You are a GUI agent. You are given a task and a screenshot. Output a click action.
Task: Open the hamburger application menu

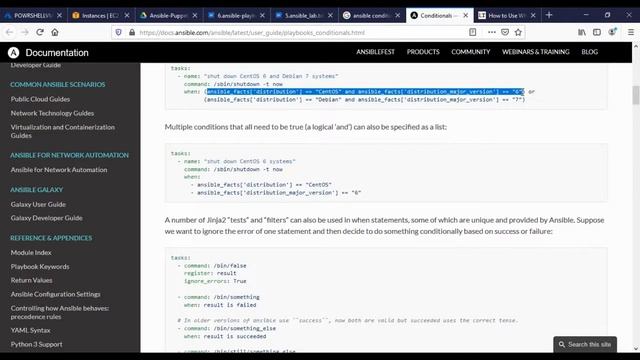point(631,32)
